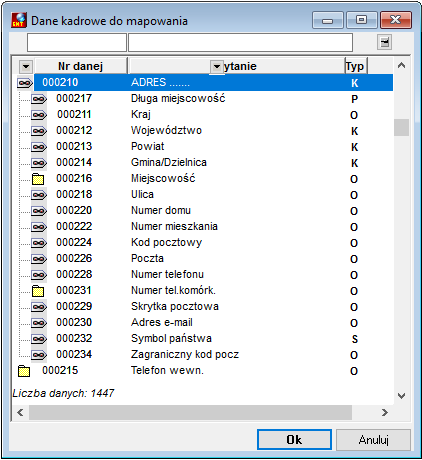Sort by the Nr danej column header

pyautogui.click(x=81, y=66)
